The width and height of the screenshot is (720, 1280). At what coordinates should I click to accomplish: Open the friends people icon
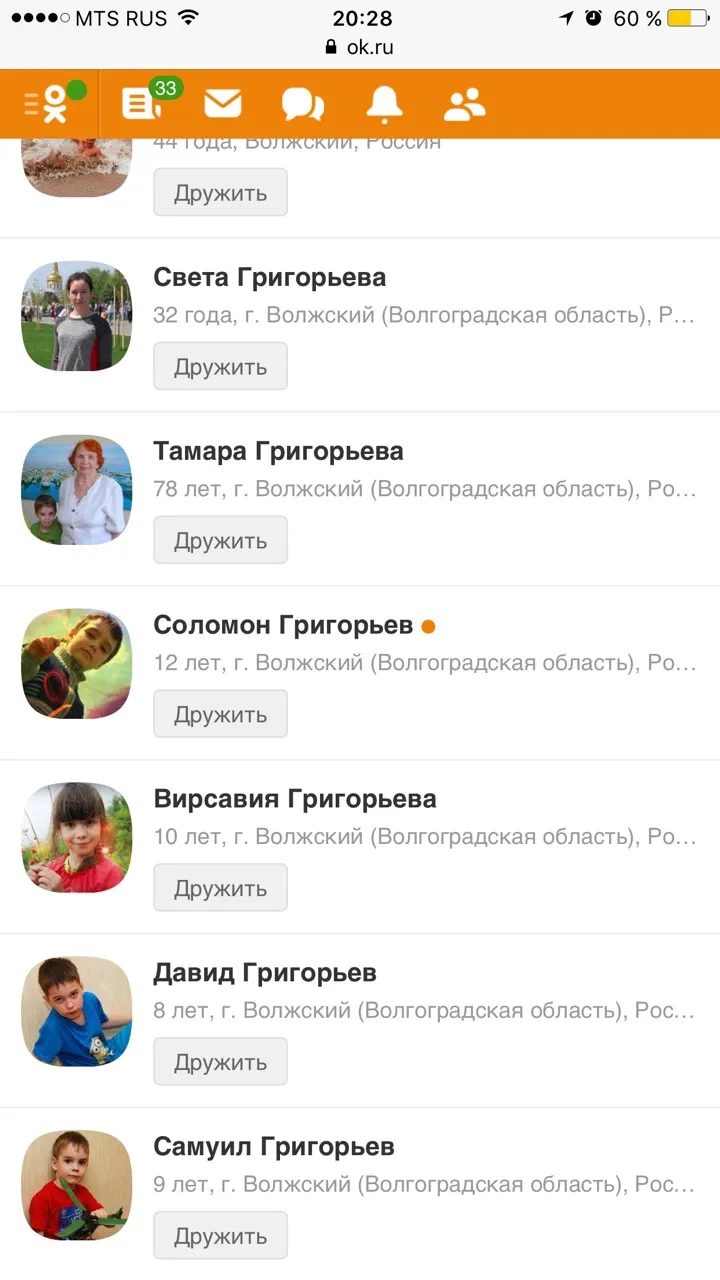(x=464, y=104)
